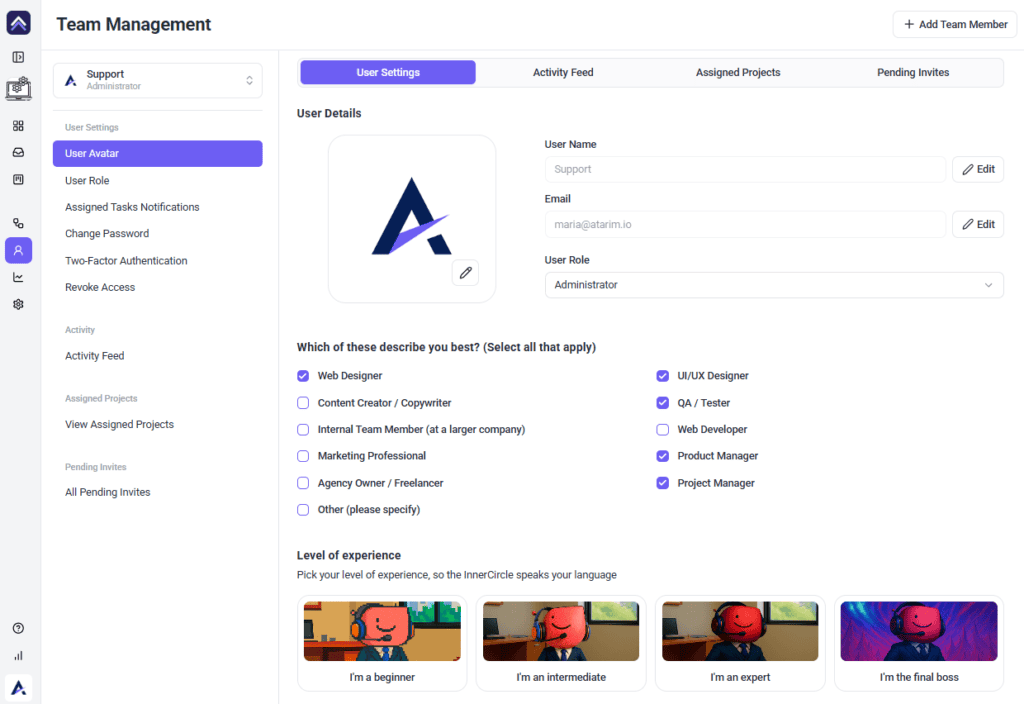The height and width of the screenshot is (704, 1024).
Task: Check the Web Developer checkbox
Action: [x=663, y=430]
